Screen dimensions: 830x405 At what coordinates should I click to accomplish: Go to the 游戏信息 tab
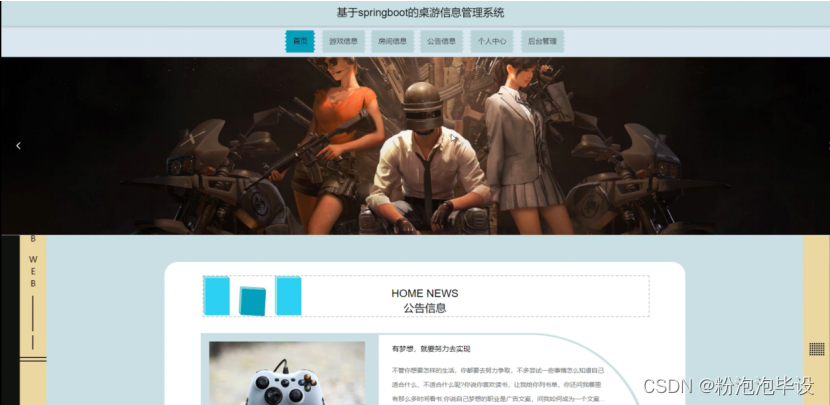coord(343,41)
